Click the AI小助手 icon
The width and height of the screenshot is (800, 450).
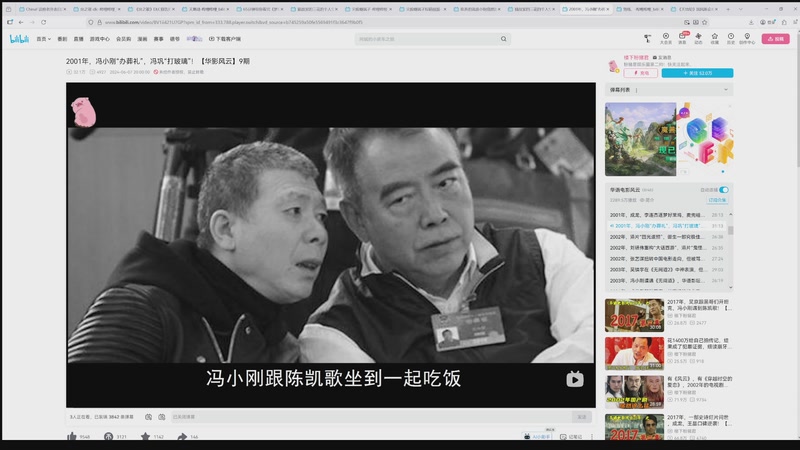[x=537, y=437]
